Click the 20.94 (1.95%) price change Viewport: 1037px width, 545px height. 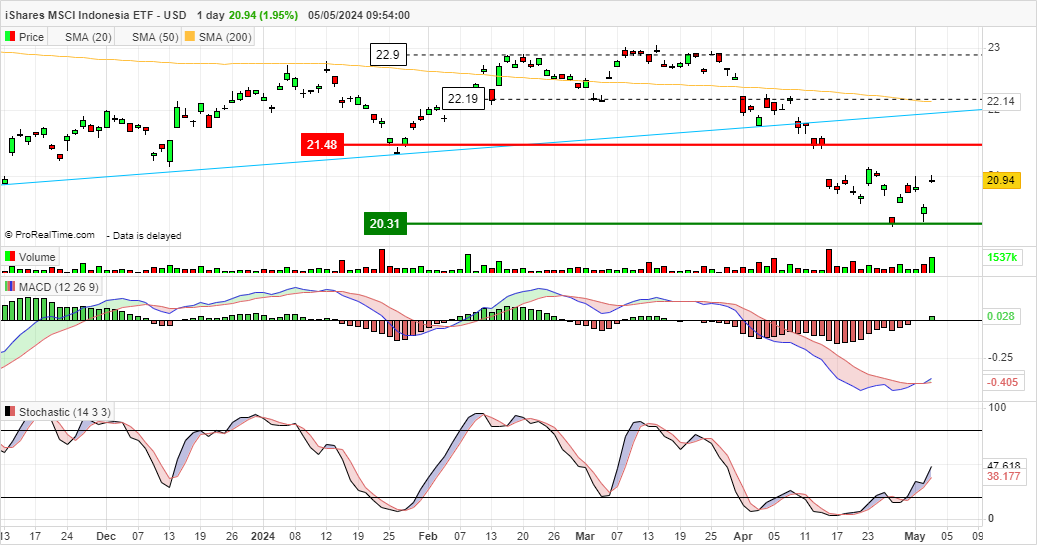(263, 15)
